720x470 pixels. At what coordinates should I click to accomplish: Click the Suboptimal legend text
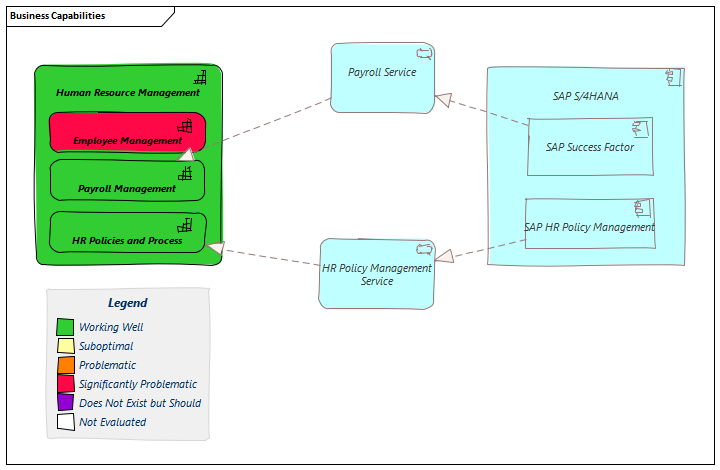(106, 346)
